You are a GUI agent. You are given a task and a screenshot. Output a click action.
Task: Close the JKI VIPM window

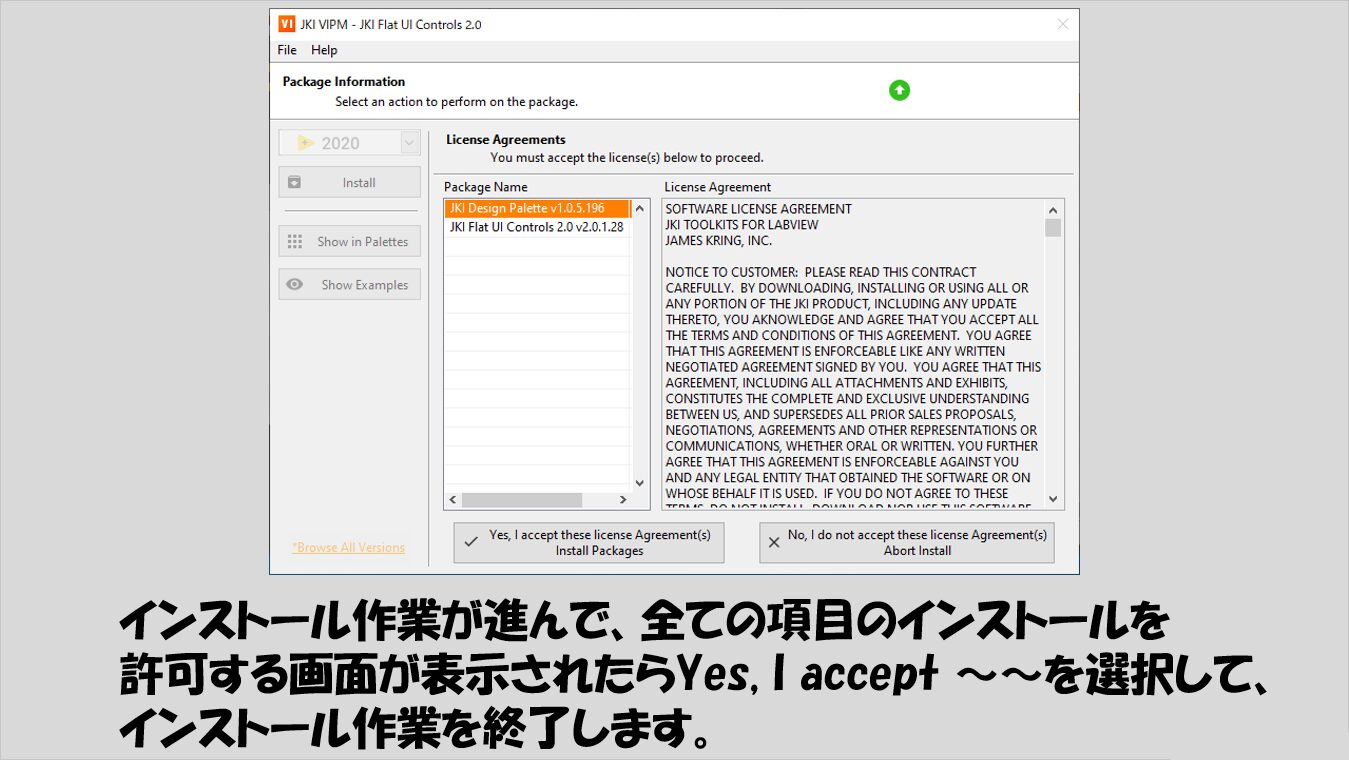pyautogui.click(x=1063, y=24)
